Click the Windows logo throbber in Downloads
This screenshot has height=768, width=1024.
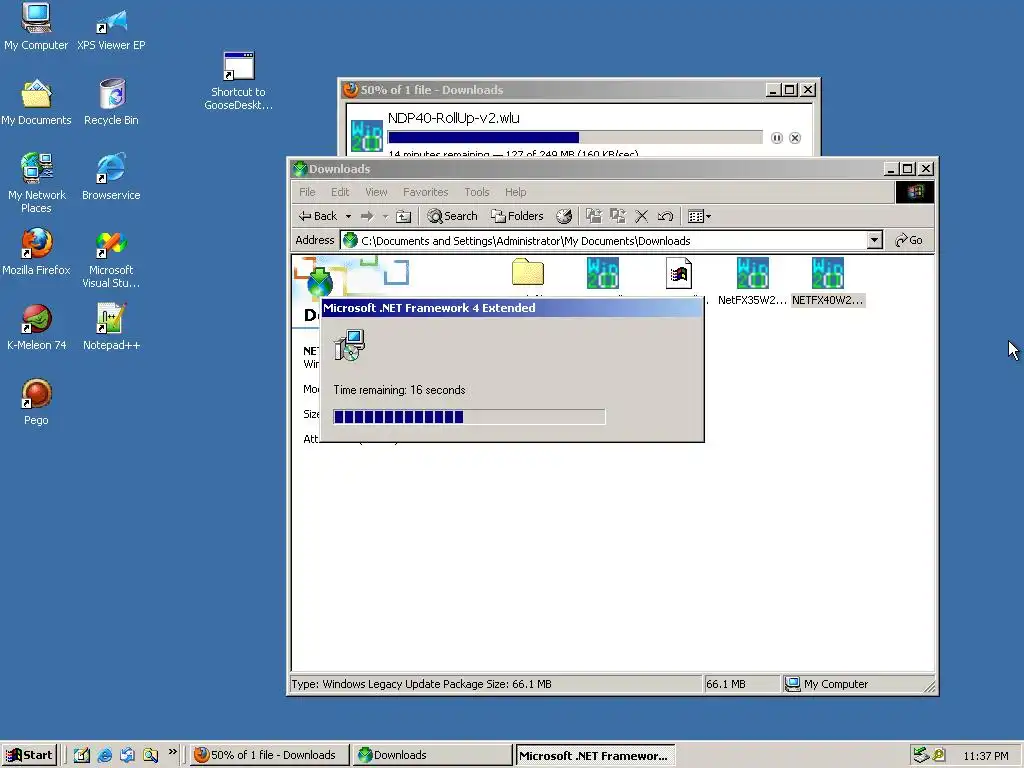click(x=914, y=192)
